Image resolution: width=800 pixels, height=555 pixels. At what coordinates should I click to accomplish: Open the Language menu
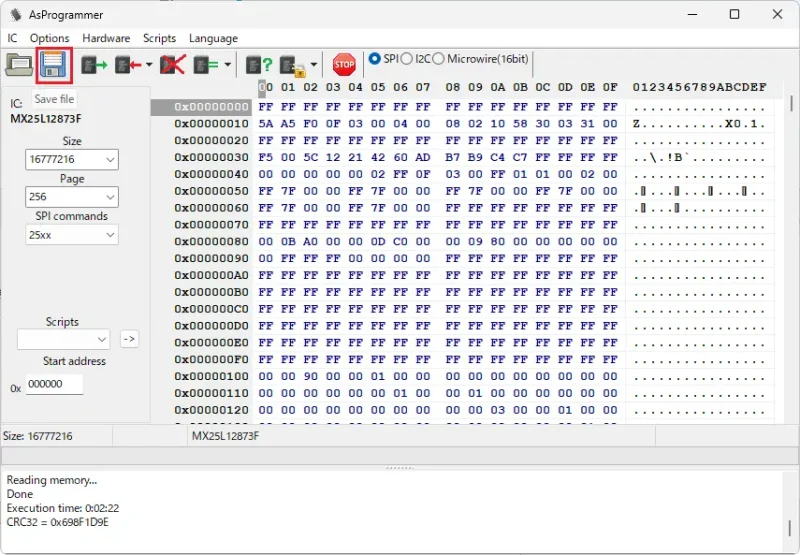[213, 38]
